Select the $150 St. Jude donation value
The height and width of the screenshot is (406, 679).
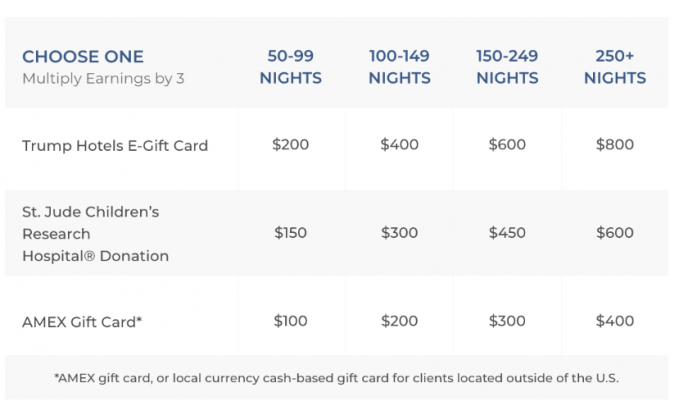(x=290, y=233)
